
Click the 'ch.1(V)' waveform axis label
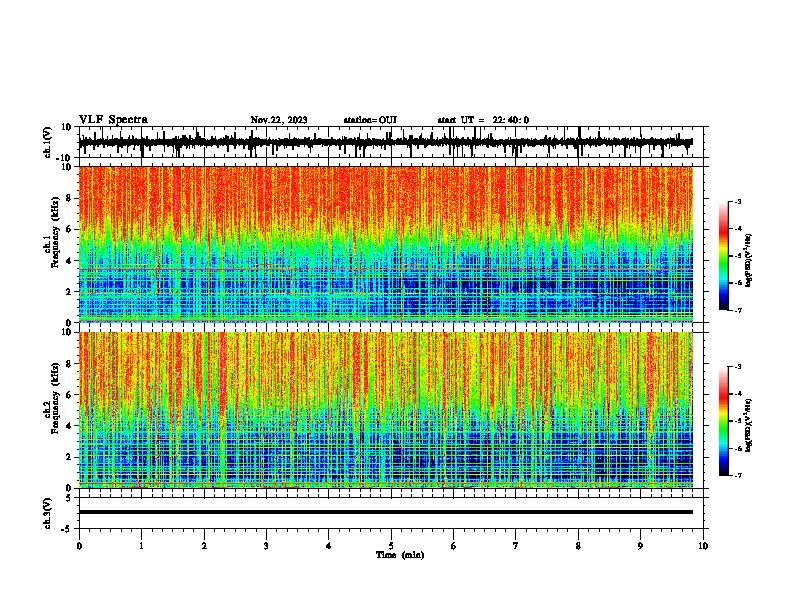(48, 142)
